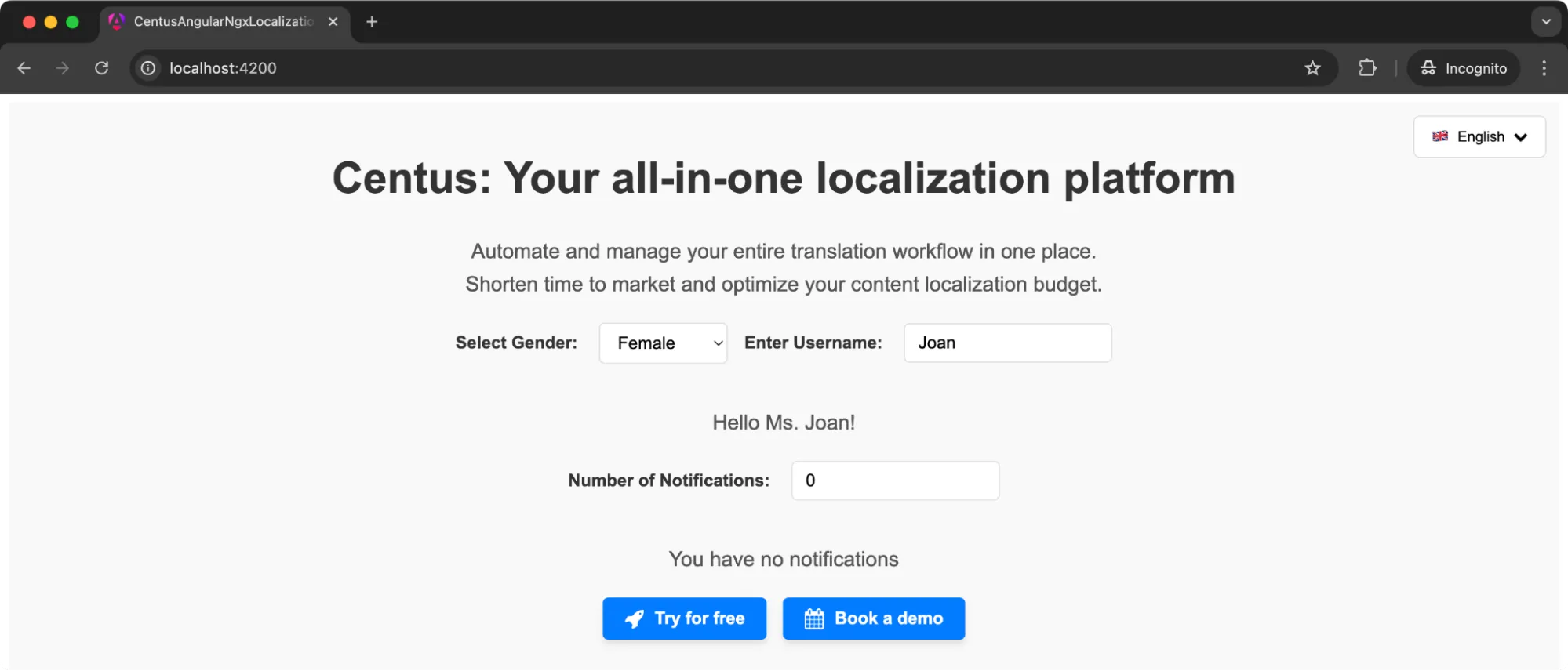The image size is (1568, 671).
Task: Click the macOS green fullscreen button
Action: (73, 22)
